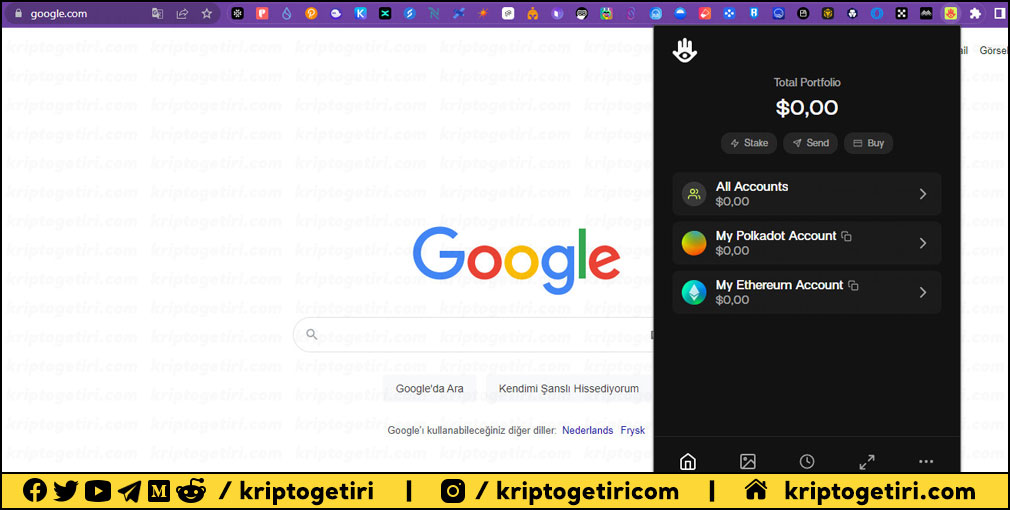1010x510 pixels.
Task: Select My Ethereum Account avatar
Action: pos(694,292)
